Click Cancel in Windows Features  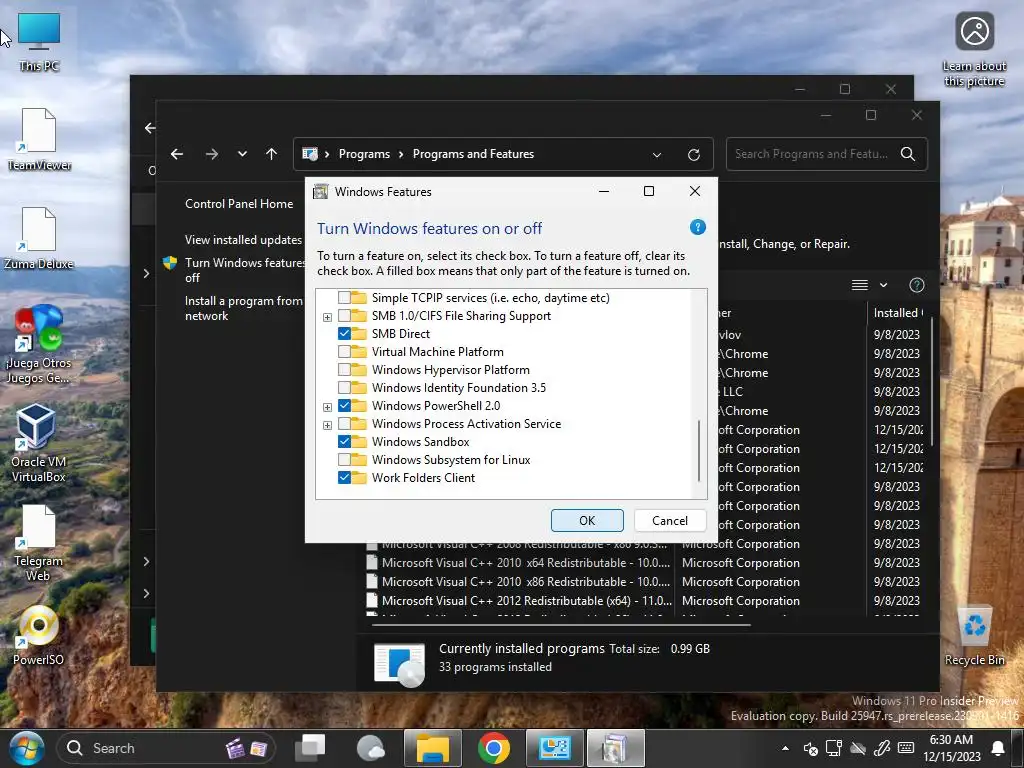tap(670, 520)
